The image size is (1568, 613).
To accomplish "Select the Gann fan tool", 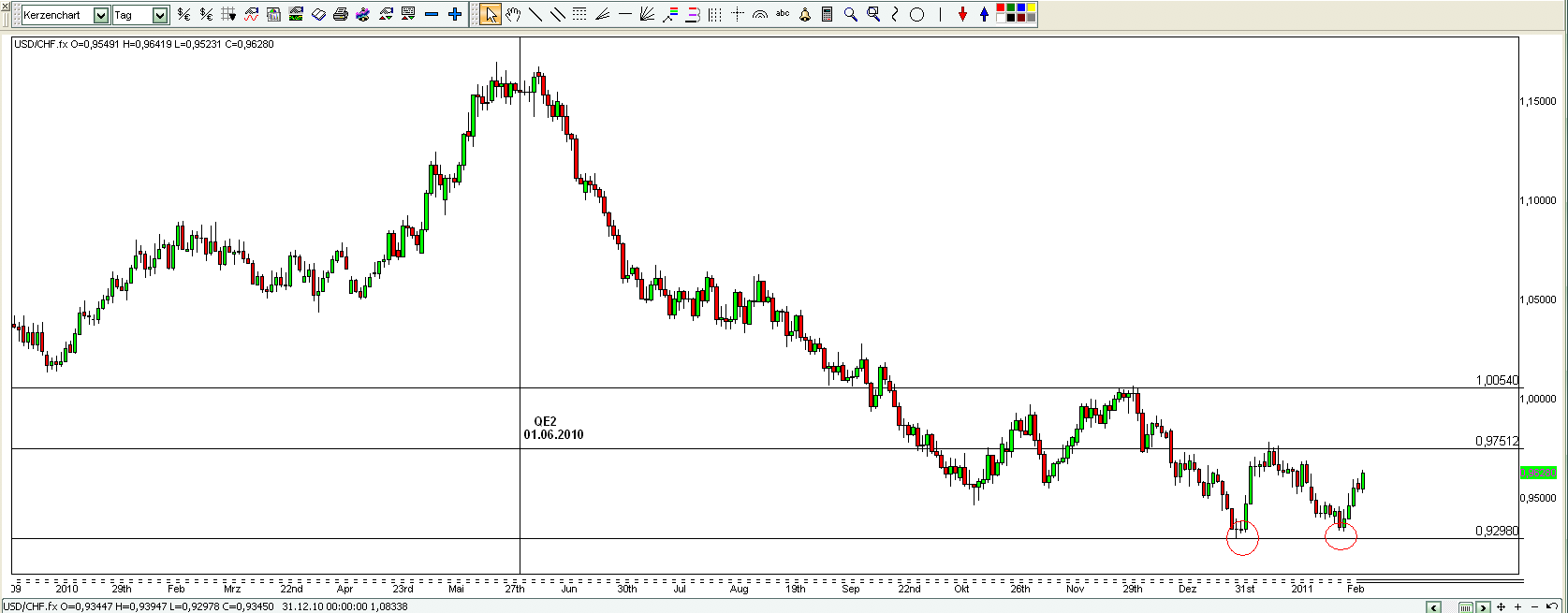I will point(647,14).
